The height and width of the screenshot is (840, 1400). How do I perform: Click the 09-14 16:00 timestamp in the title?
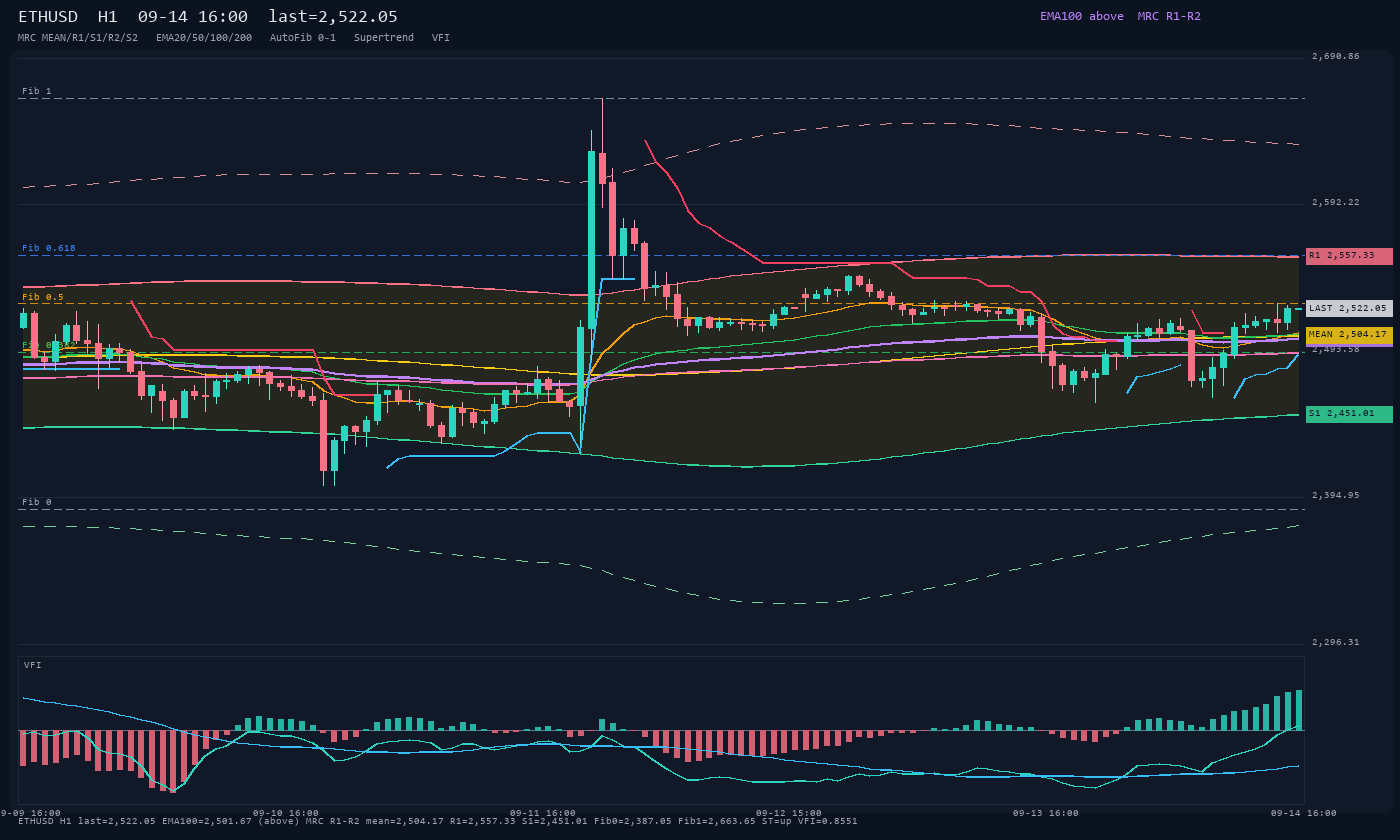[193, 17]
